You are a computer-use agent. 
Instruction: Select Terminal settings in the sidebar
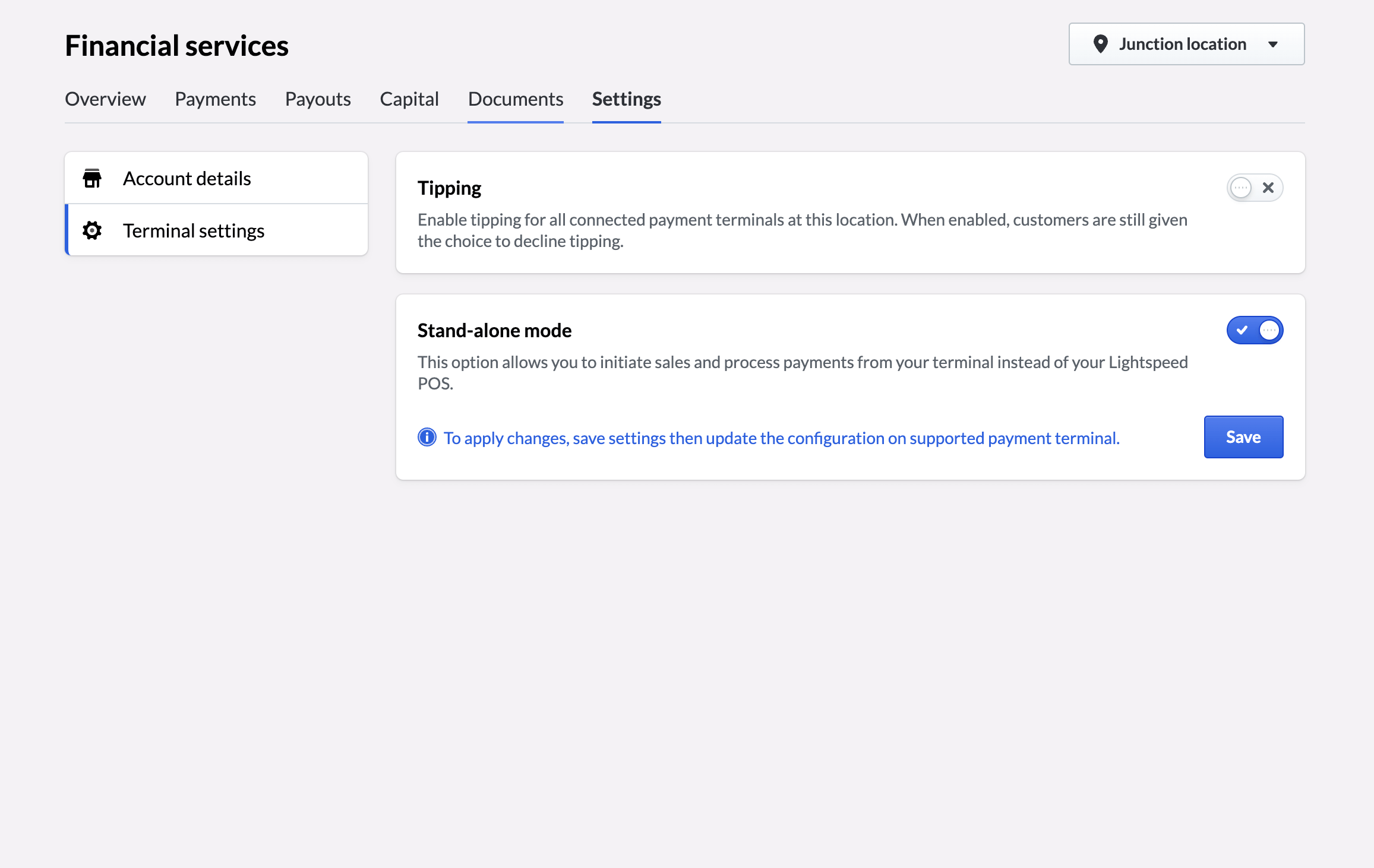(216, 230)
